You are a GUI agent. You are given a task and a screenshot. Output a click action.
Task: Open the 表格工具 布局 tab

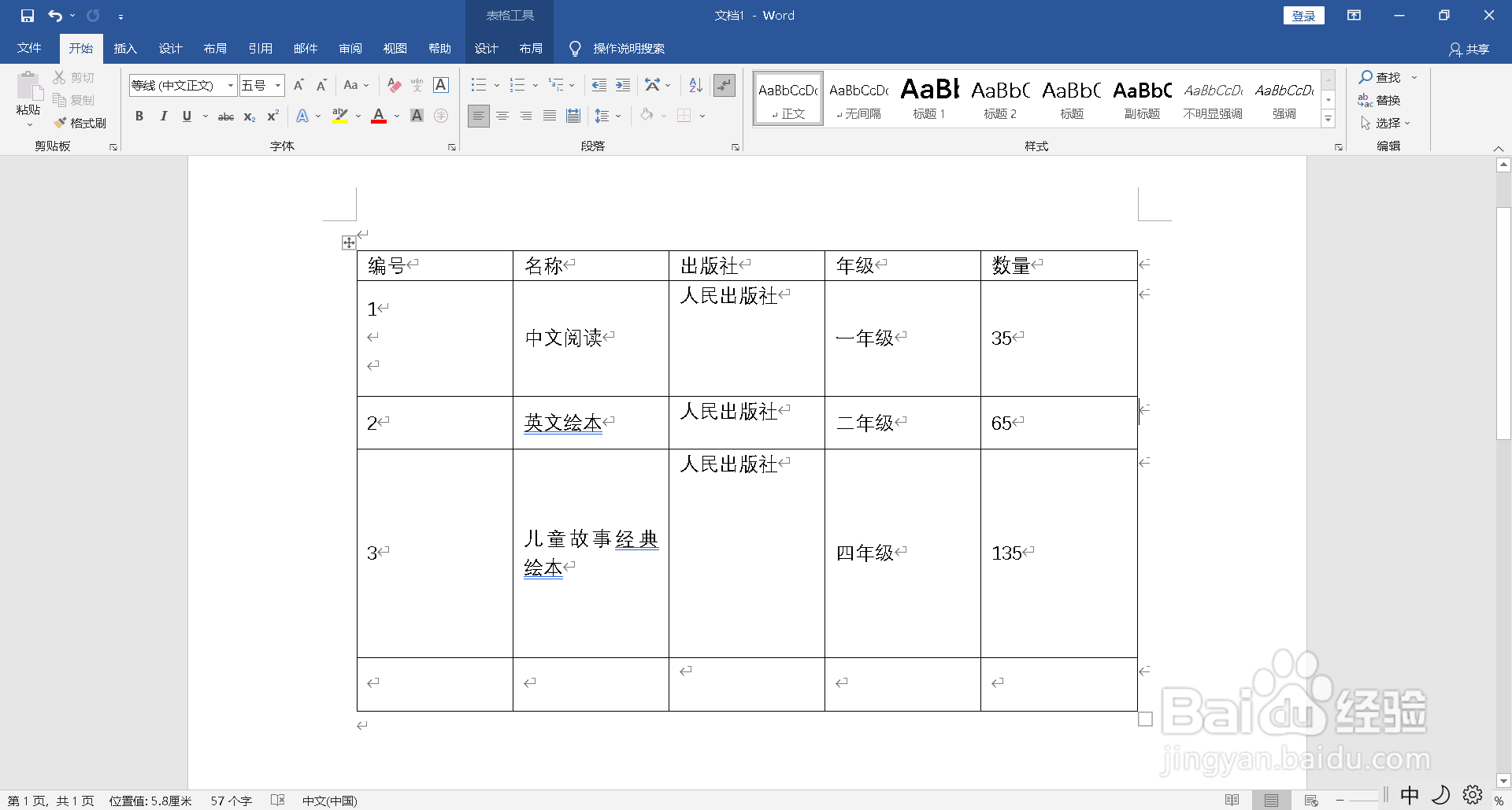coord(532,48)
